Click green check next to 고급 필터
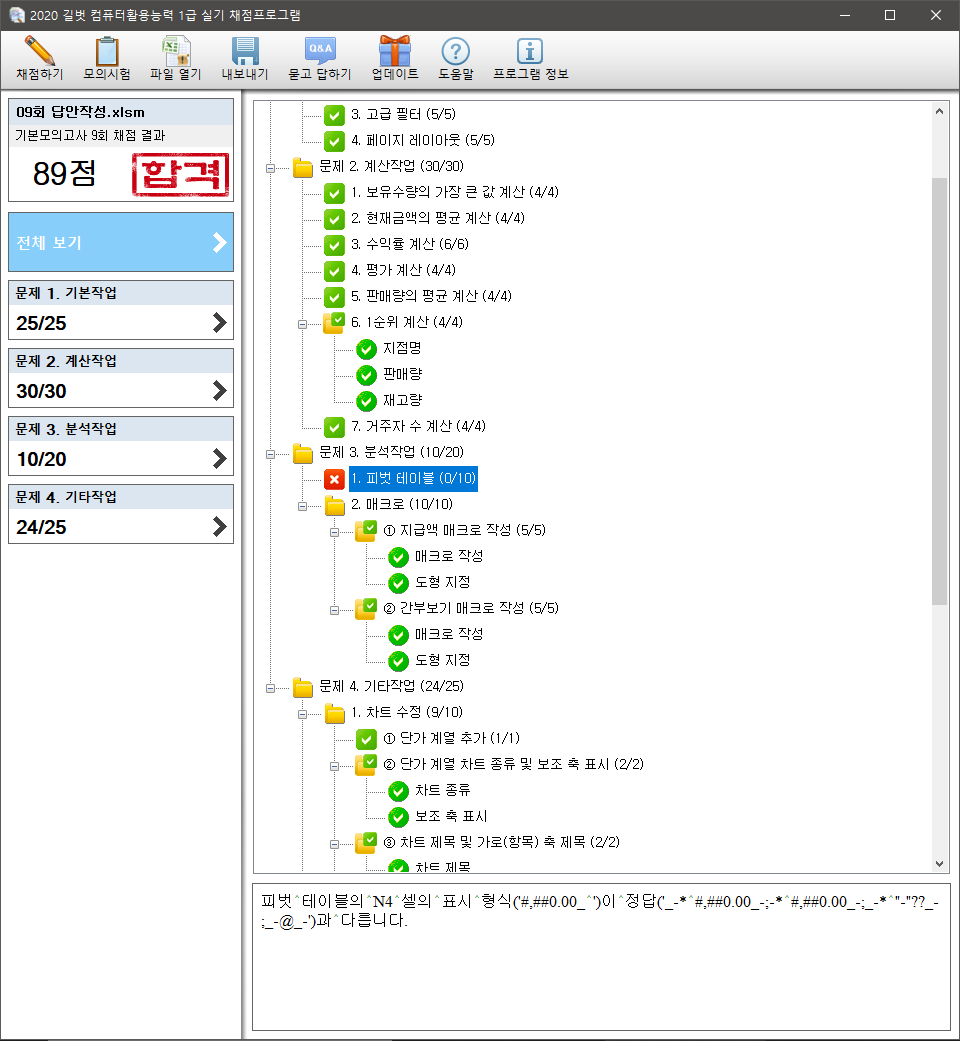 [x=334, y=115]
